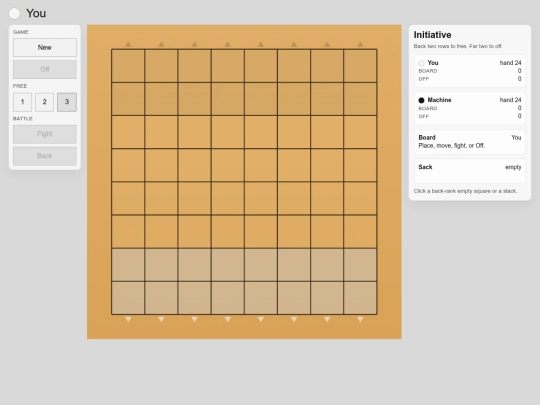The height and width of the screenshot is (405, 540).
Task: Click bottom-right corner square of the board
Action: point(360,298)
